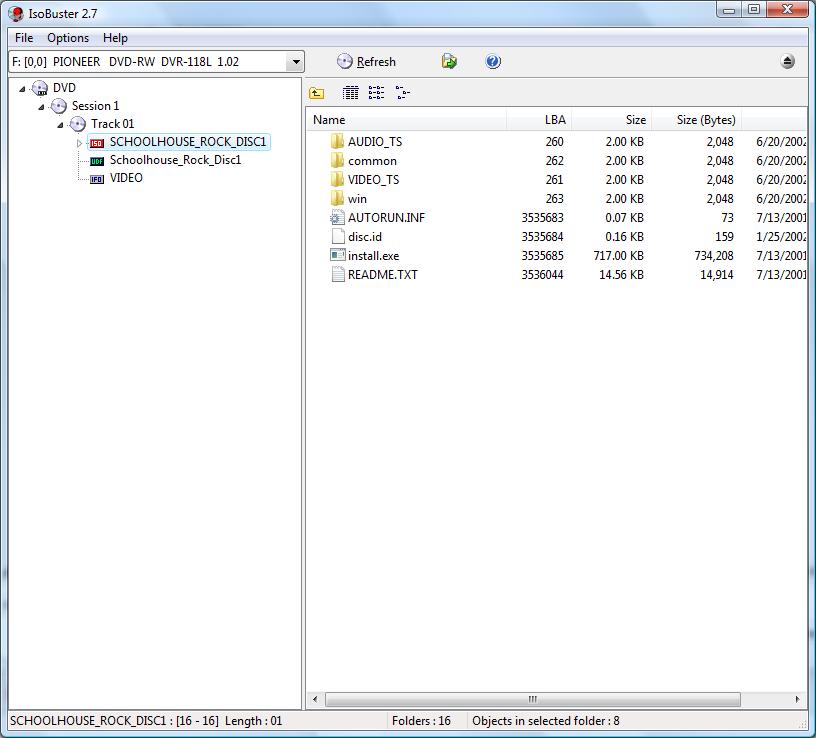Image resolution: width=816 pixels, height=738 pixels.
Task: Click the AUTORUN.INF file icon
Action: point(337,218)
